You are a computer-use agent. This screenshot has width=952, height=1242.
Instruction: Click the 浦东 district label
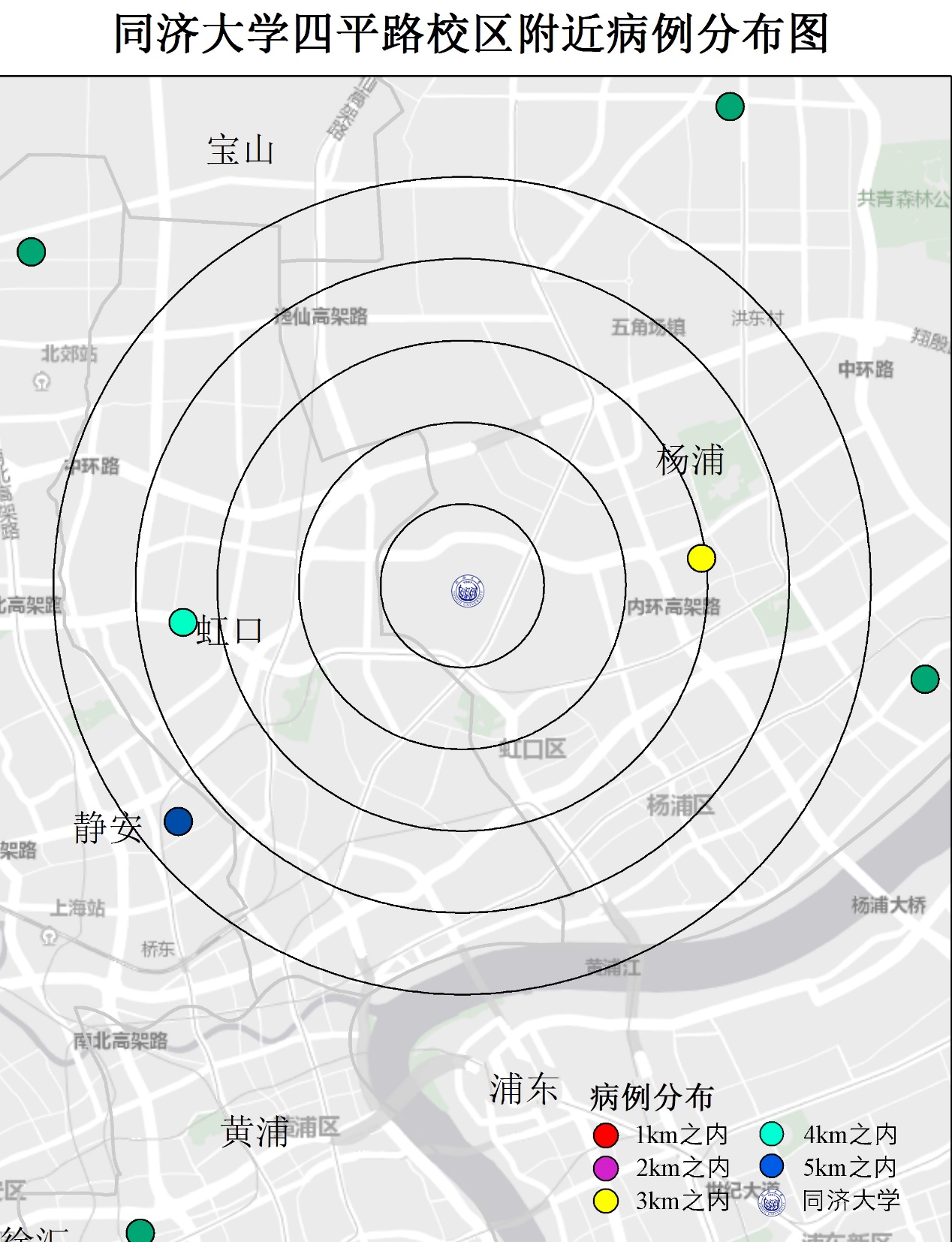523,1089
